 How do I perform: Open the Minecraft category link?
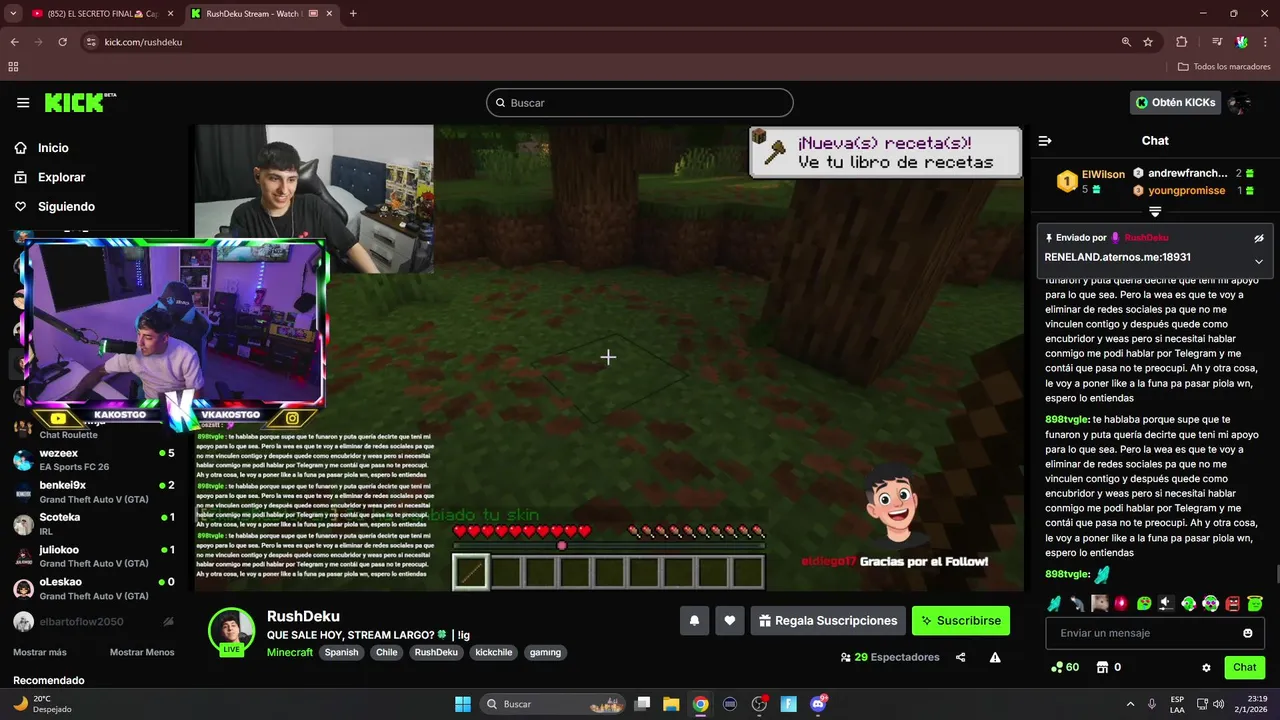pyautogui.click(x=290, y=652)
